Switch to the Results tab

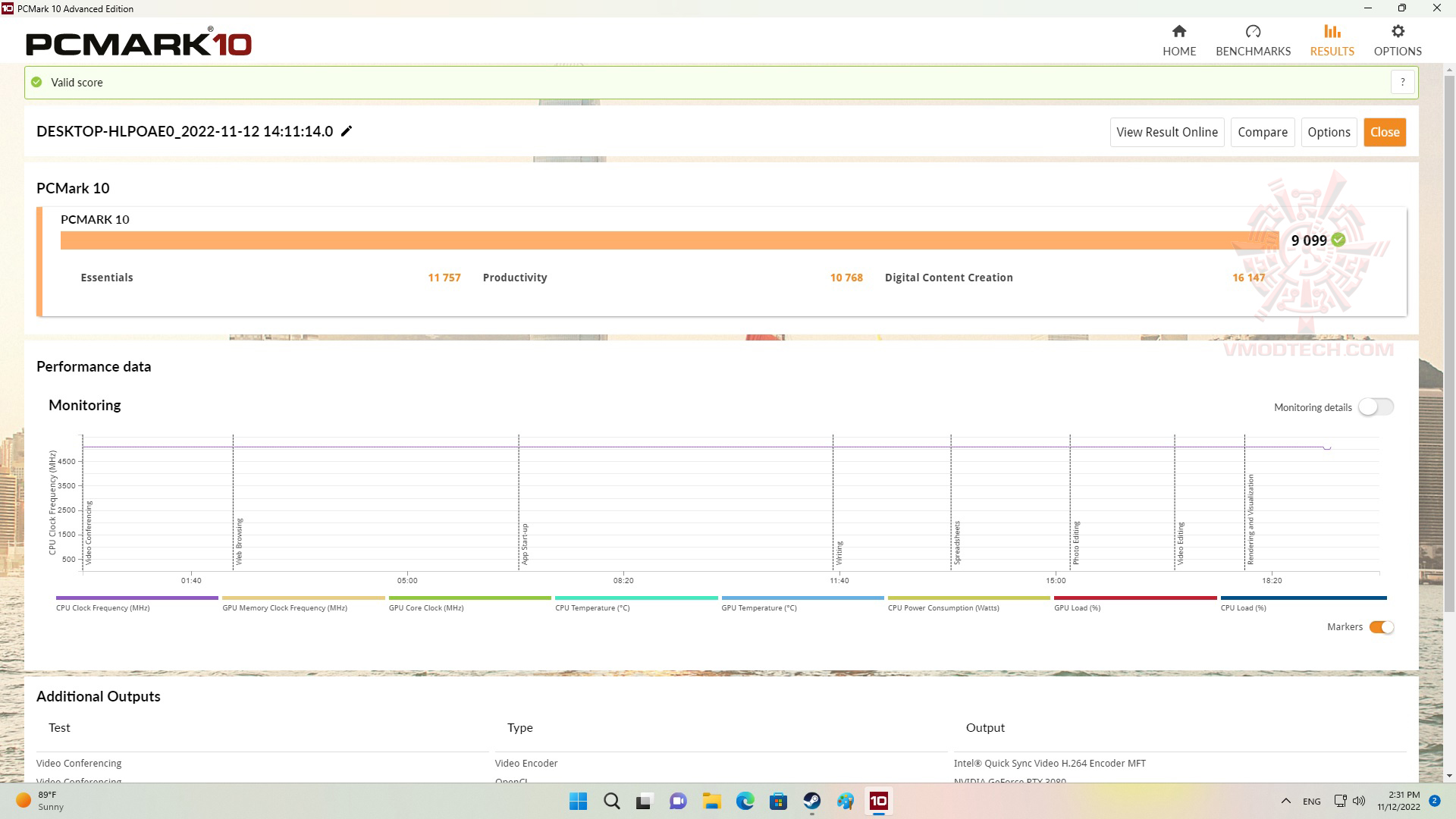click(x=1332, y=40)
